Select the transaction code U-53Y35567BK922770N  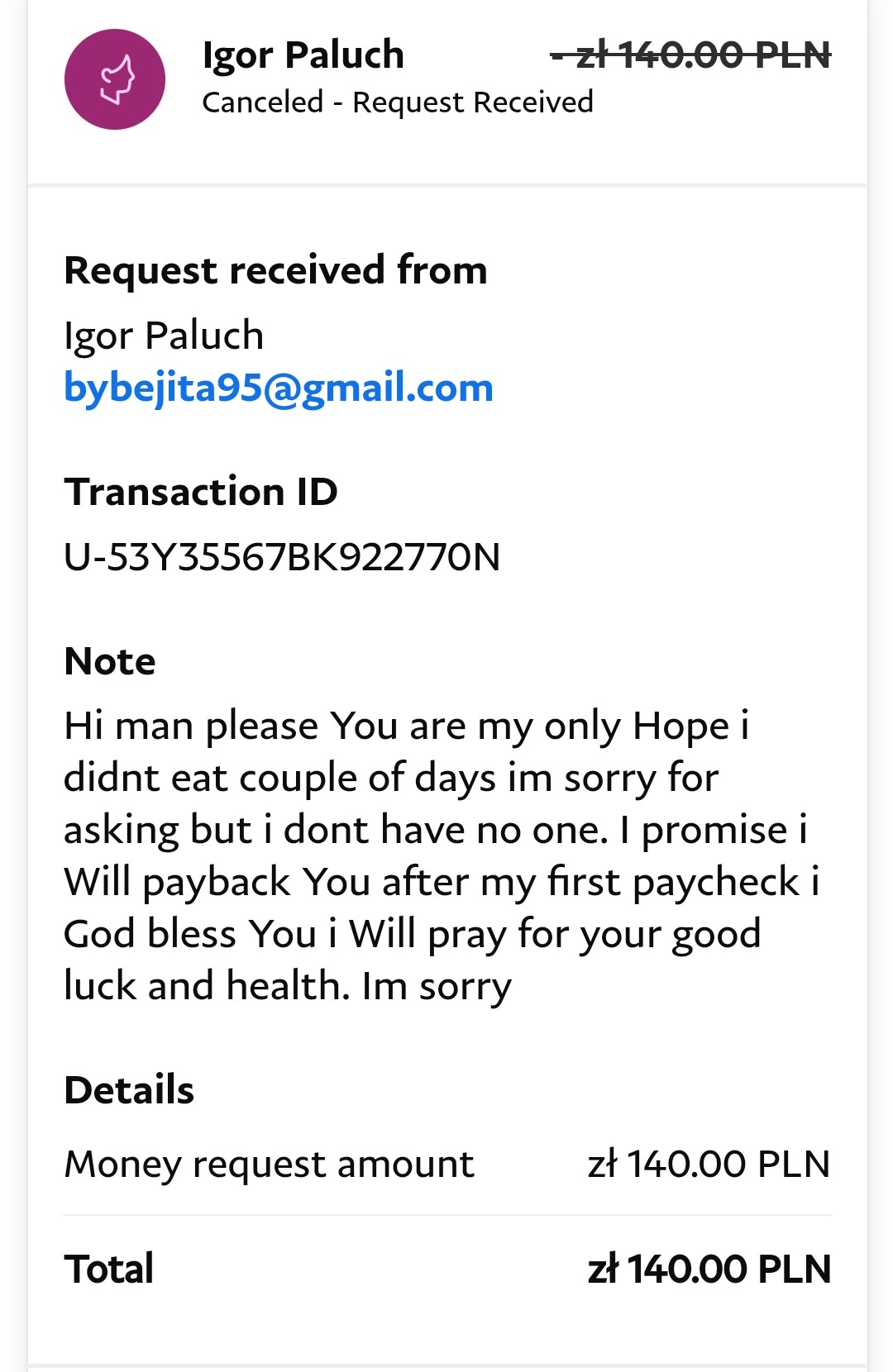282,557
